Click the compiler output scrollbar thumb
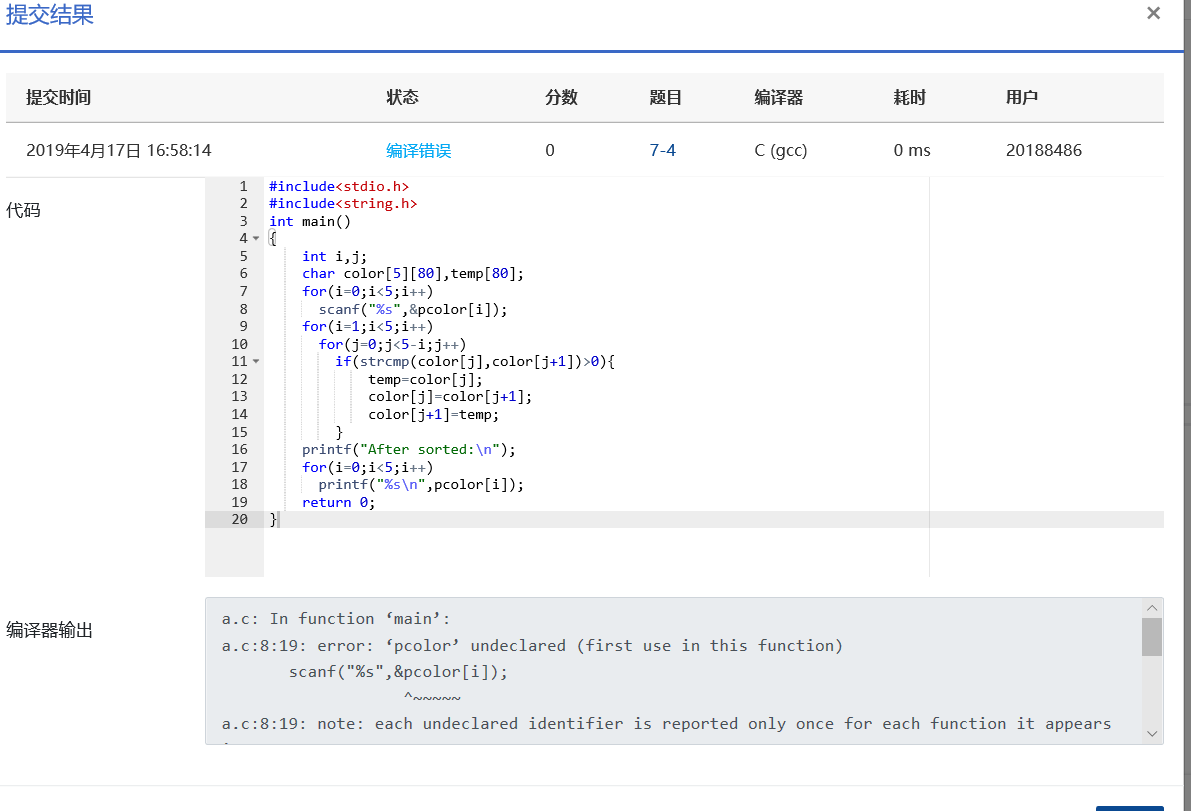This screenshot has height=811, width=1191. pyautogui.click(x=1152, y=637)
